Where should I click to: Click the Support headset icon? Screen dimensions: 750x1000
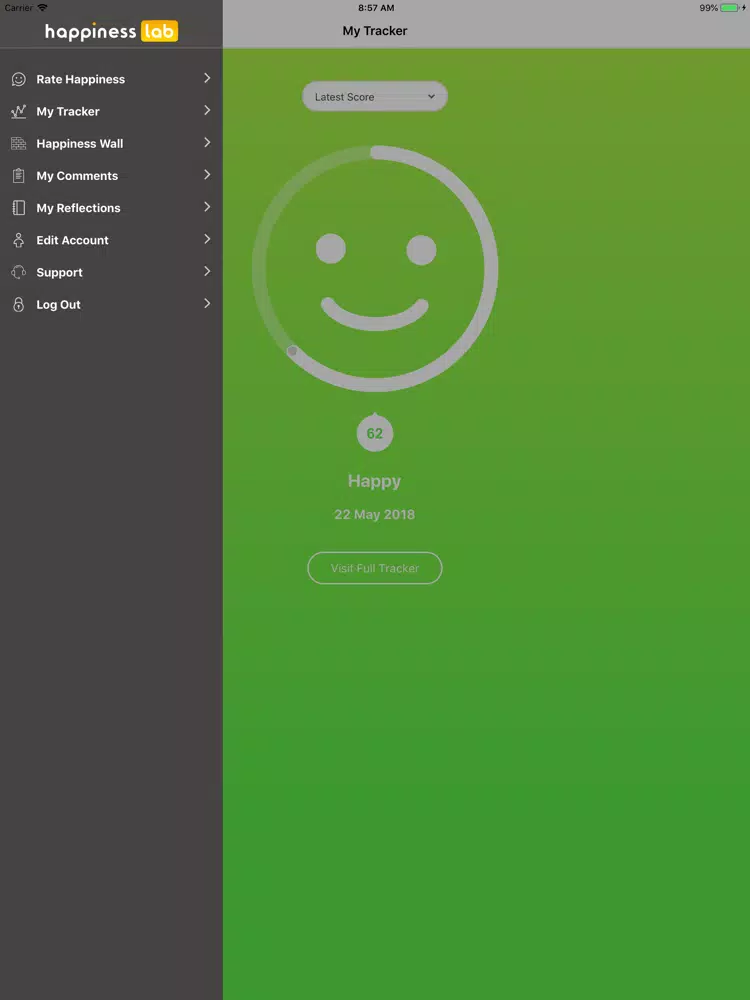tap(18, 272)
